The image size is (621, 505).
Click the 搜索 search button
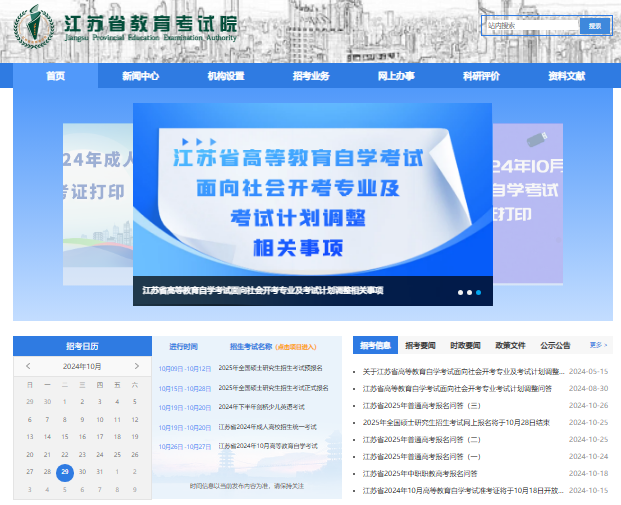(595, 26)
